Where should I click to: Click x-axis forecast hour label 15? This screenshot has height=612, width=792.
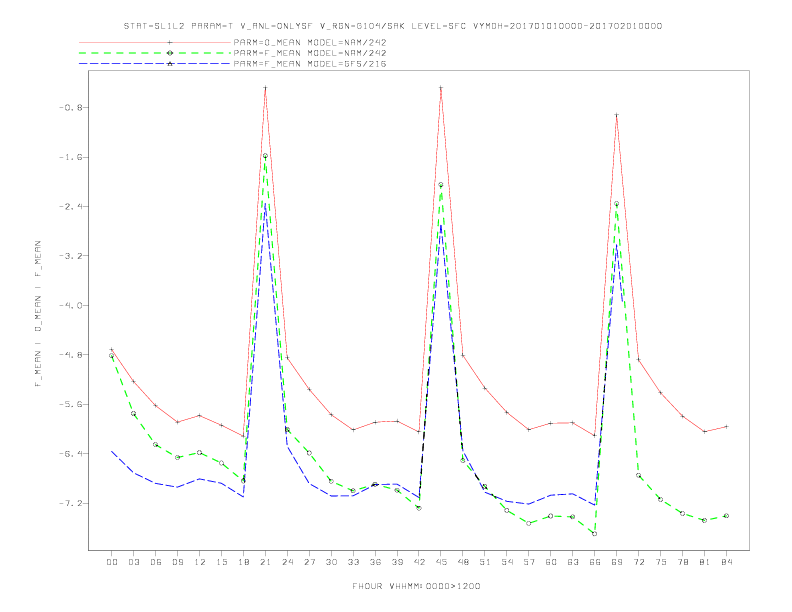tap(221, 562)
